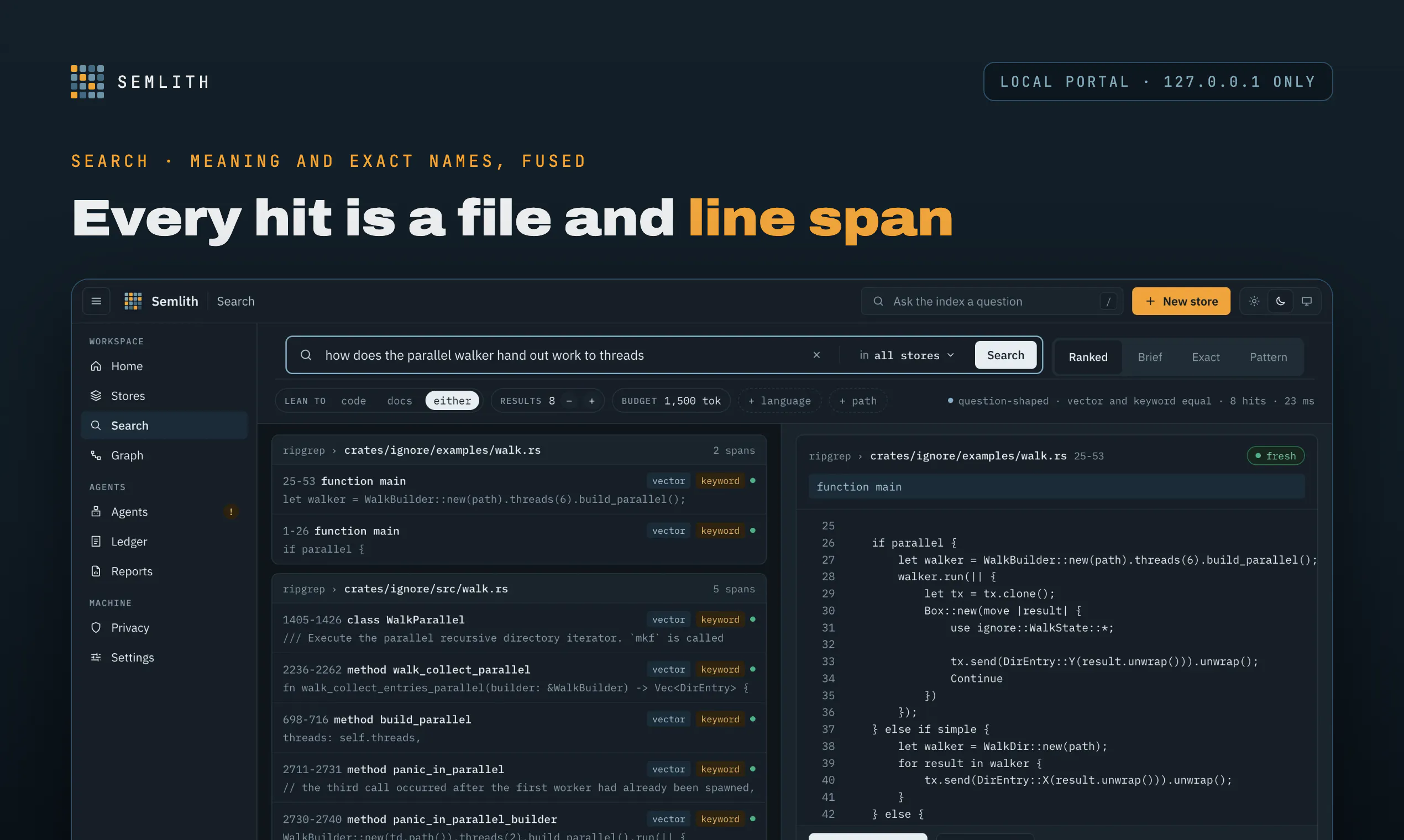This screenshot has width=1404, height=840.
Task: Switch to the Pattern tab
Action: (1268, 357)
